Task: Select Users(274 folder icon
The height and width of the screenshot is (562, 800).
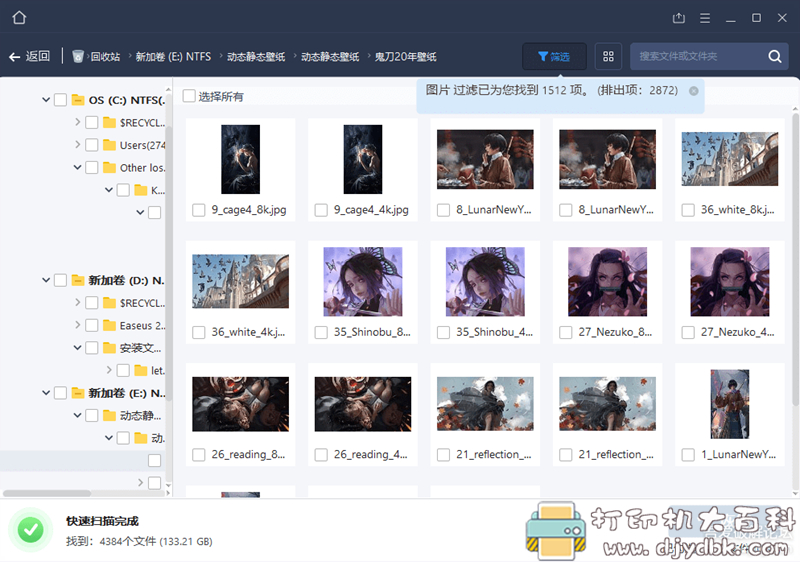Action: tap(109, 145)
